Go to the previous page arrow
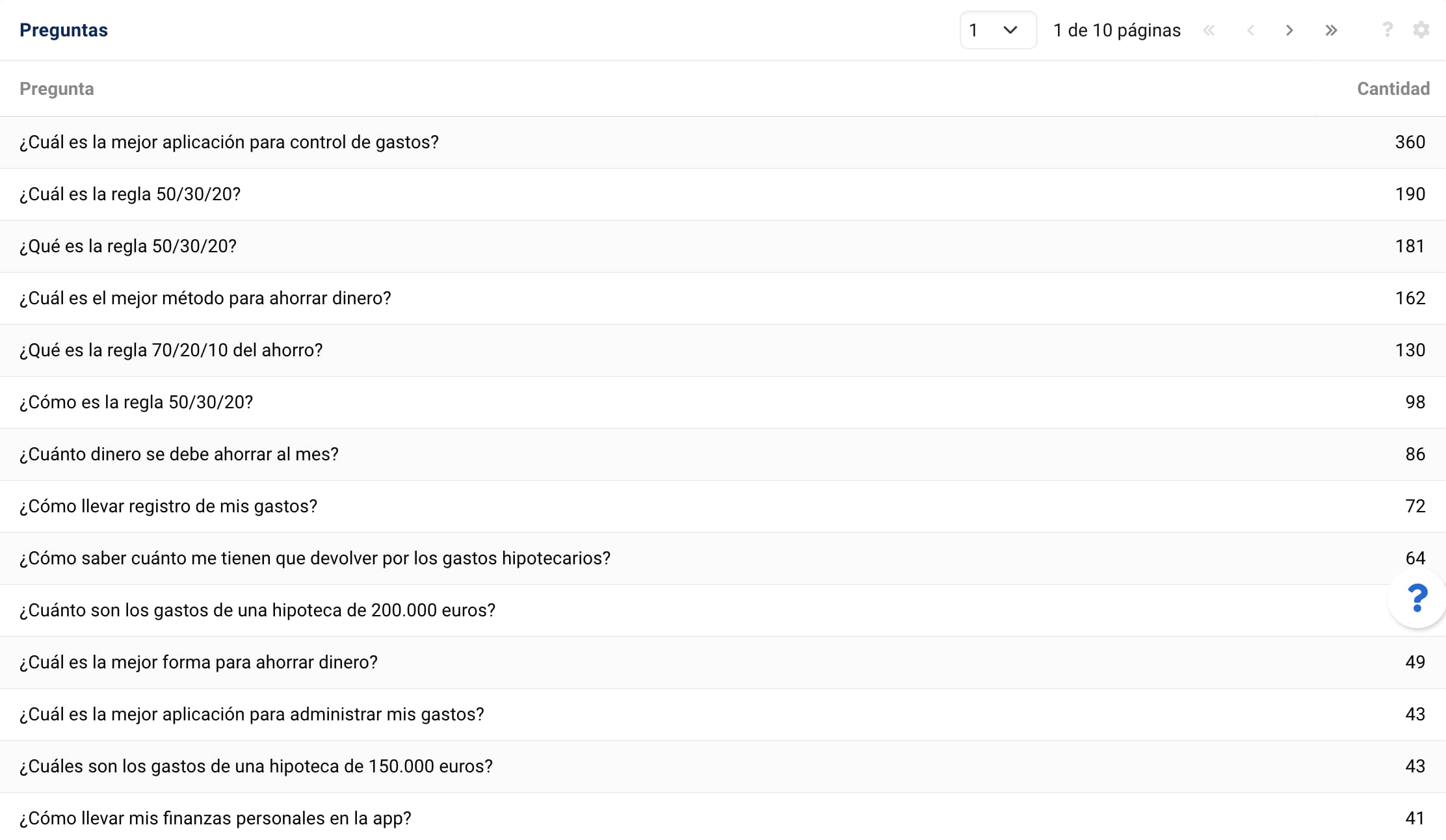The image size is (1446, 840). [1250, 31]
